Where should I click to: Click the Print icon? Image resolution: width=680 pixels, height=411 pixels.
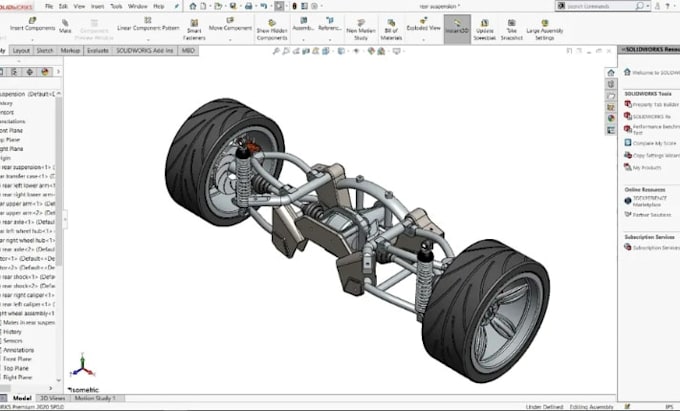click(248, 6)
